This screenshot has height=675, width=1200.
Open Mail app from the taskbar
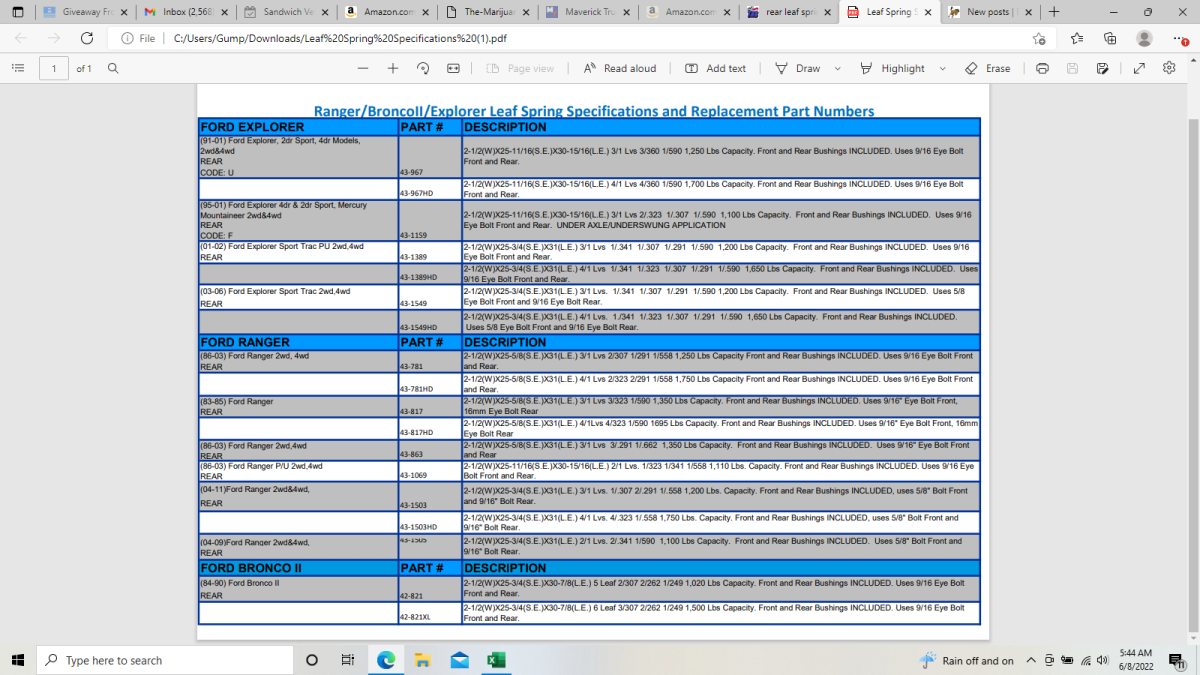[x=459, y=660]
